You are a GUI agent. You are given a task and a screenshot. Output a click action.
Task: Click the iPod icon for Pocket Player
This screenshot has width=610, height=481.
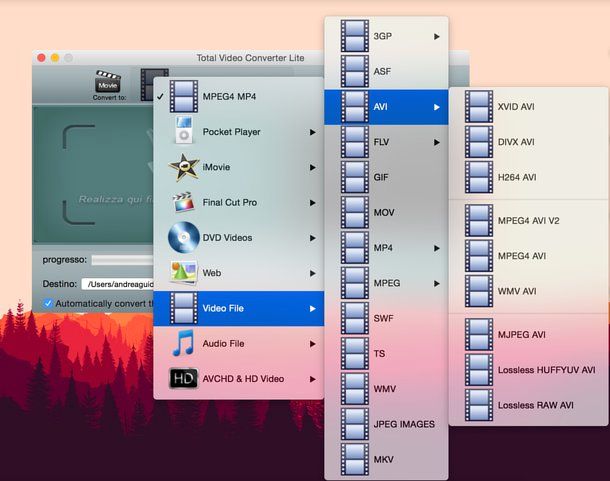pos(184,130)
